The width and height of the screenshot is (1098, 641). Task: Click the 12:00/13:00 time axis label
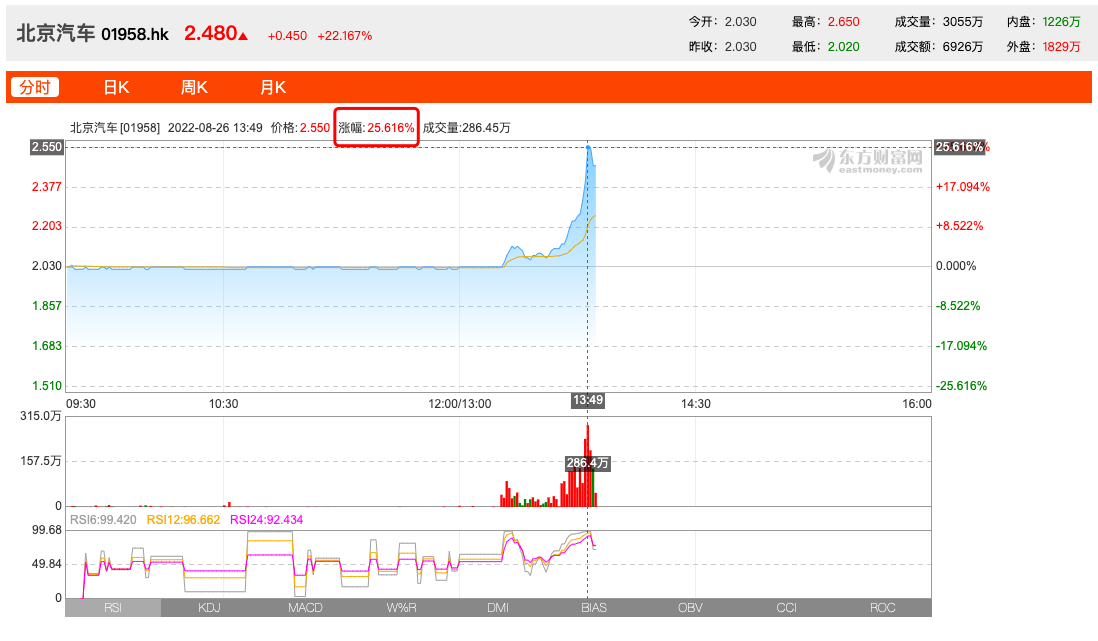(x=460, y=404)
